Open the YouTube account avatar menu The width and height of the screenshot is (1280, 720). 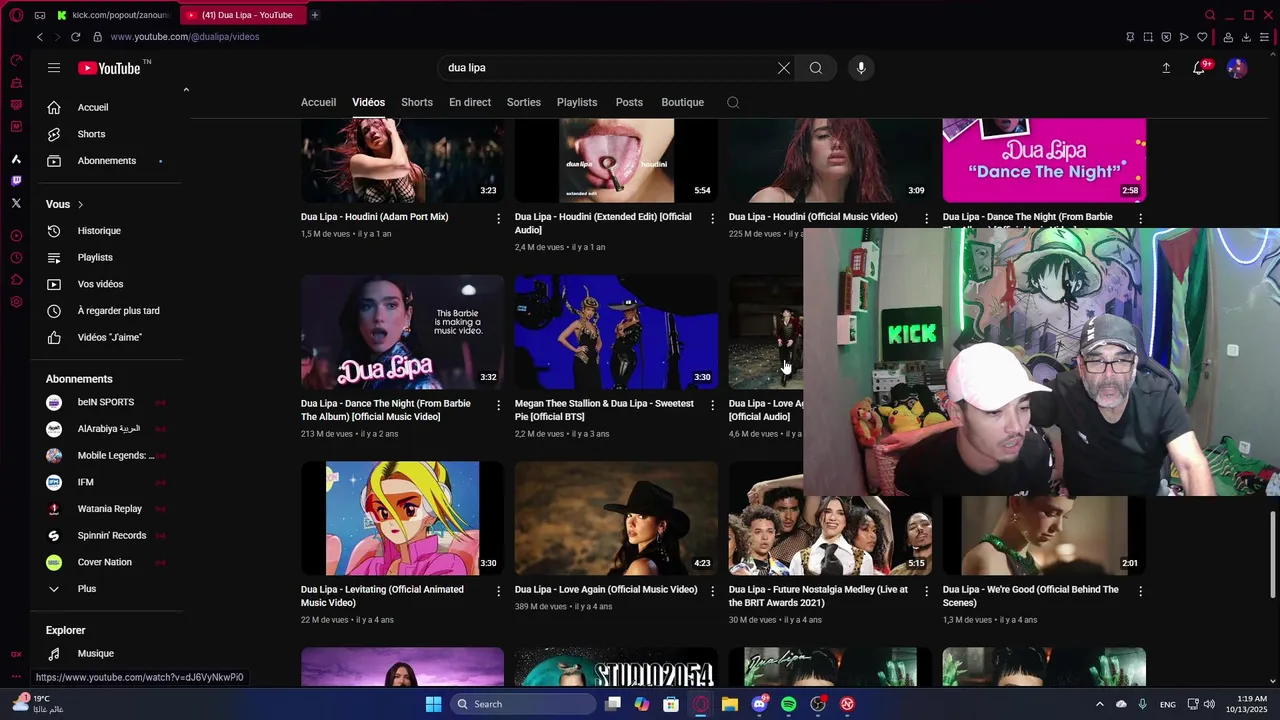point(1237,68)
